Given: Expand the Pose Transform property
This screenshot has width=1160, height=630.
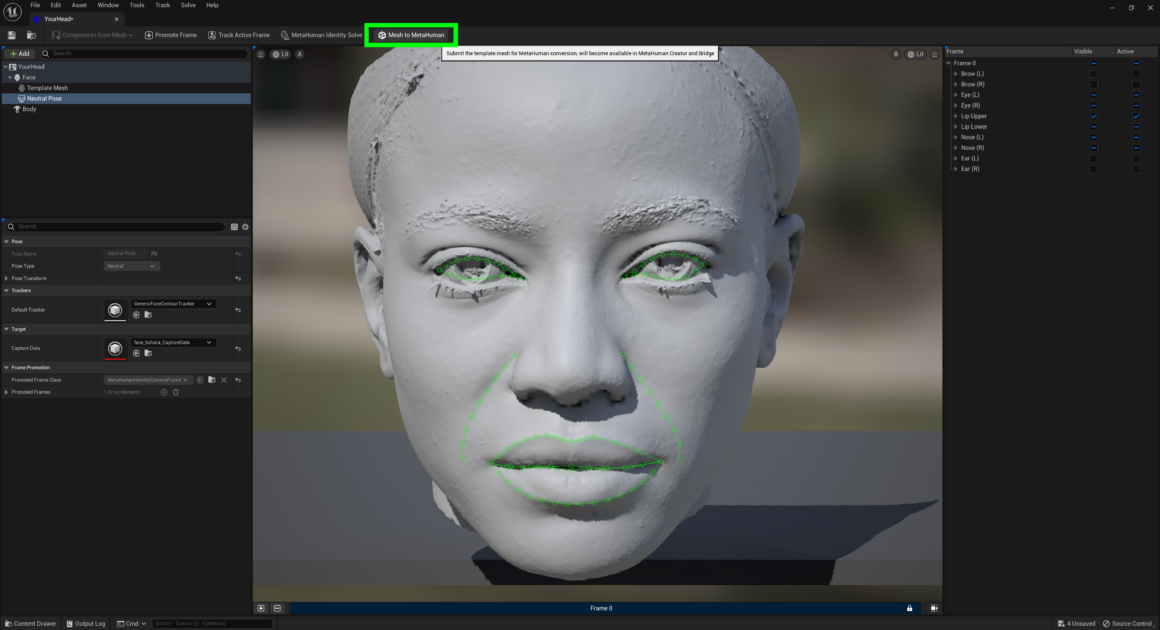Looking at the screenshot, I should tap(7, 279).
